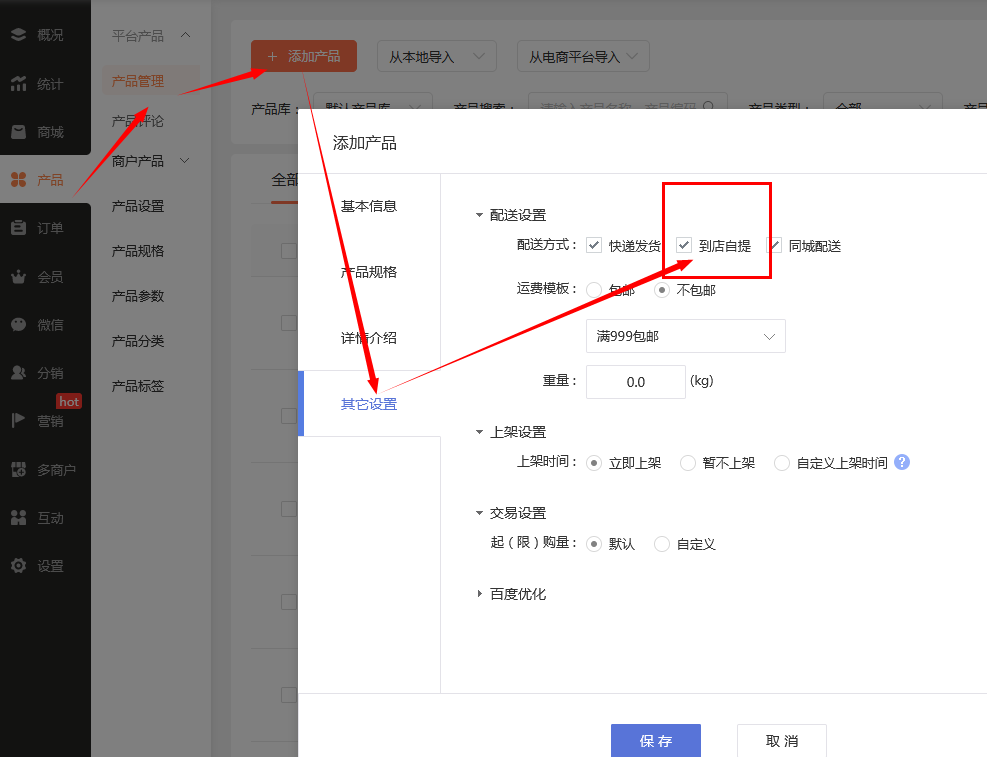
Task: Open the 订单 orders icon in sidebar
Action: click(18, 228)
